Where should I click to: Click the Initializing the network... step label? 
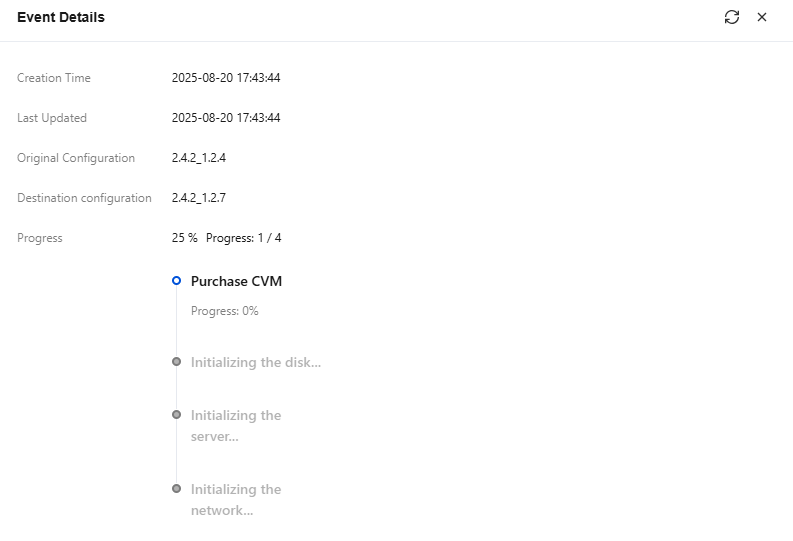(x=236, y=500)
